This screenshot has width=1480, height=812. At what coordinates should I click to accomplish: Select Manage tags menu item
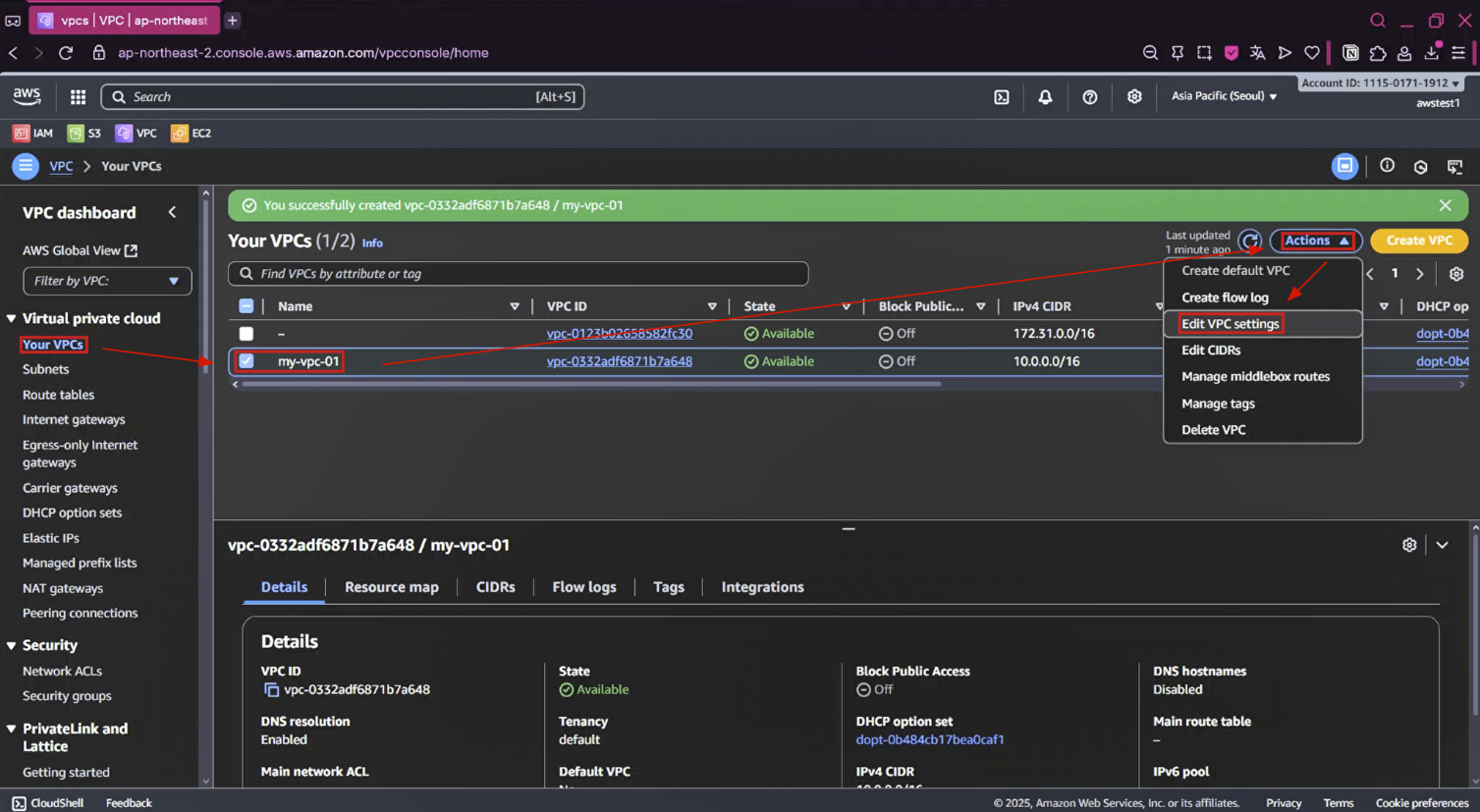1218,404
